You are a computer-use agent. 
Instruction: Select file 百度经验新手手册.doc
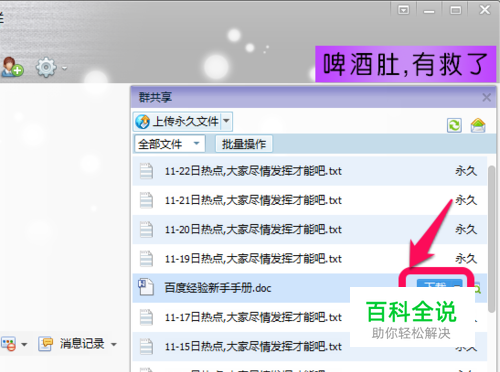310,288
